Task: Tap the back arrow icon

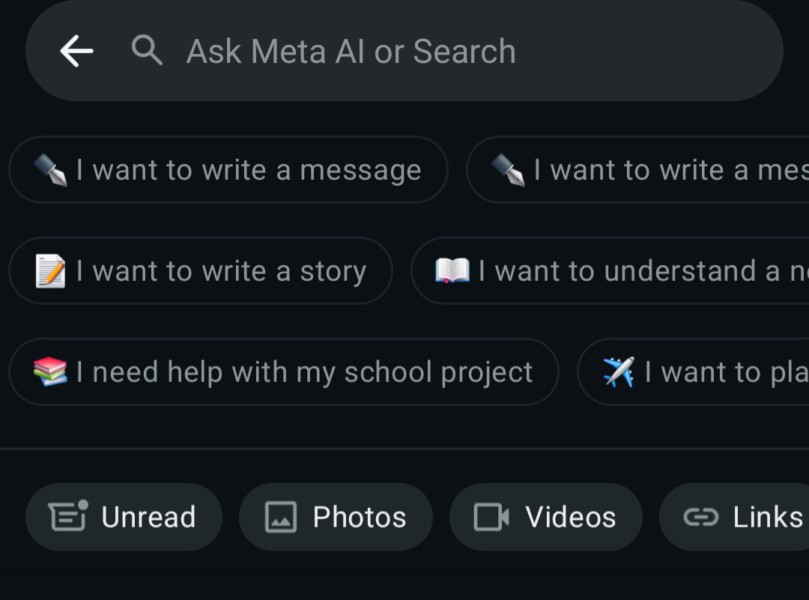Action: [76, 51]
